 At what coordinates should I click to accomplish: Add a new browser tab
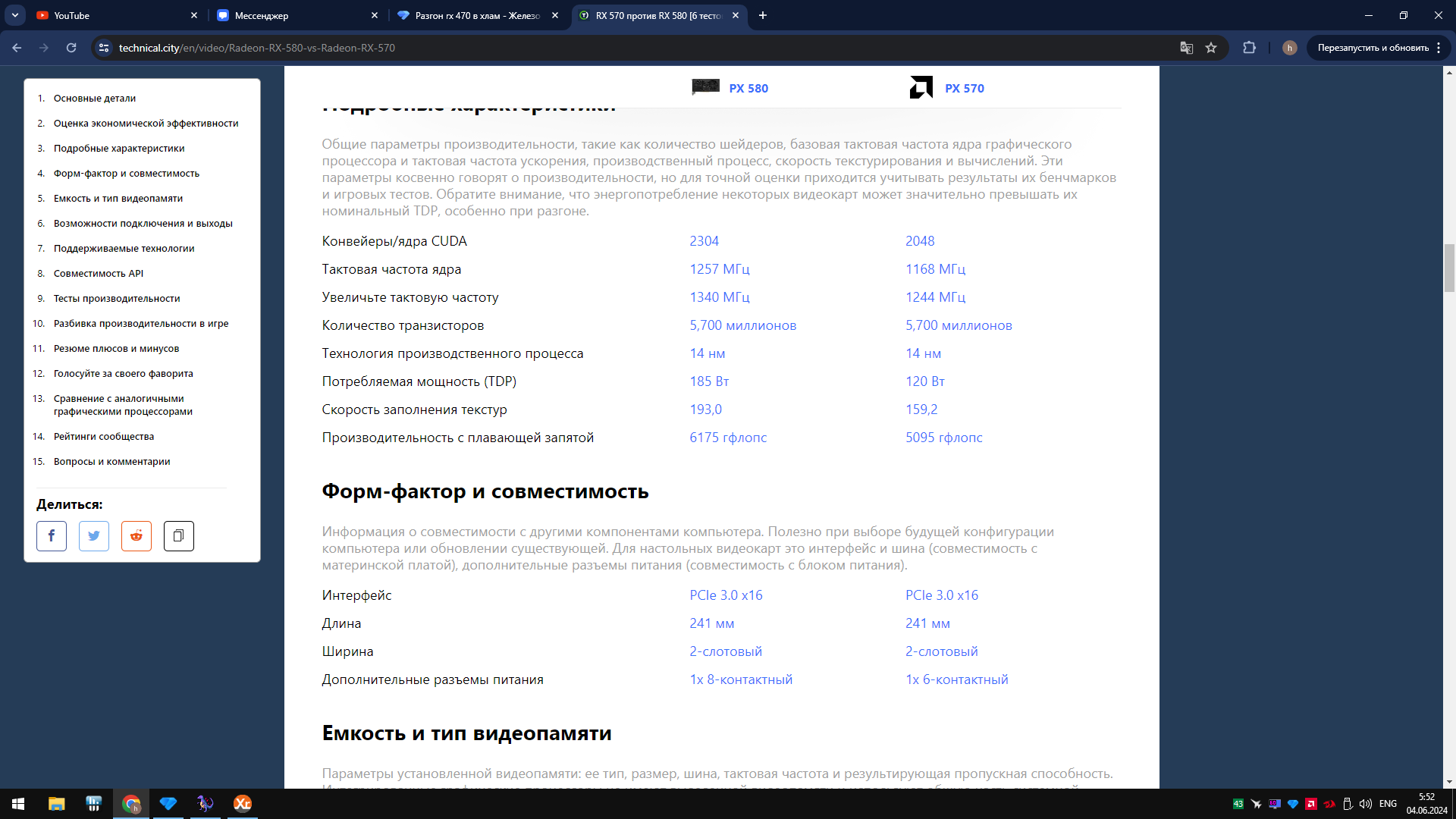tap(763, 15)
